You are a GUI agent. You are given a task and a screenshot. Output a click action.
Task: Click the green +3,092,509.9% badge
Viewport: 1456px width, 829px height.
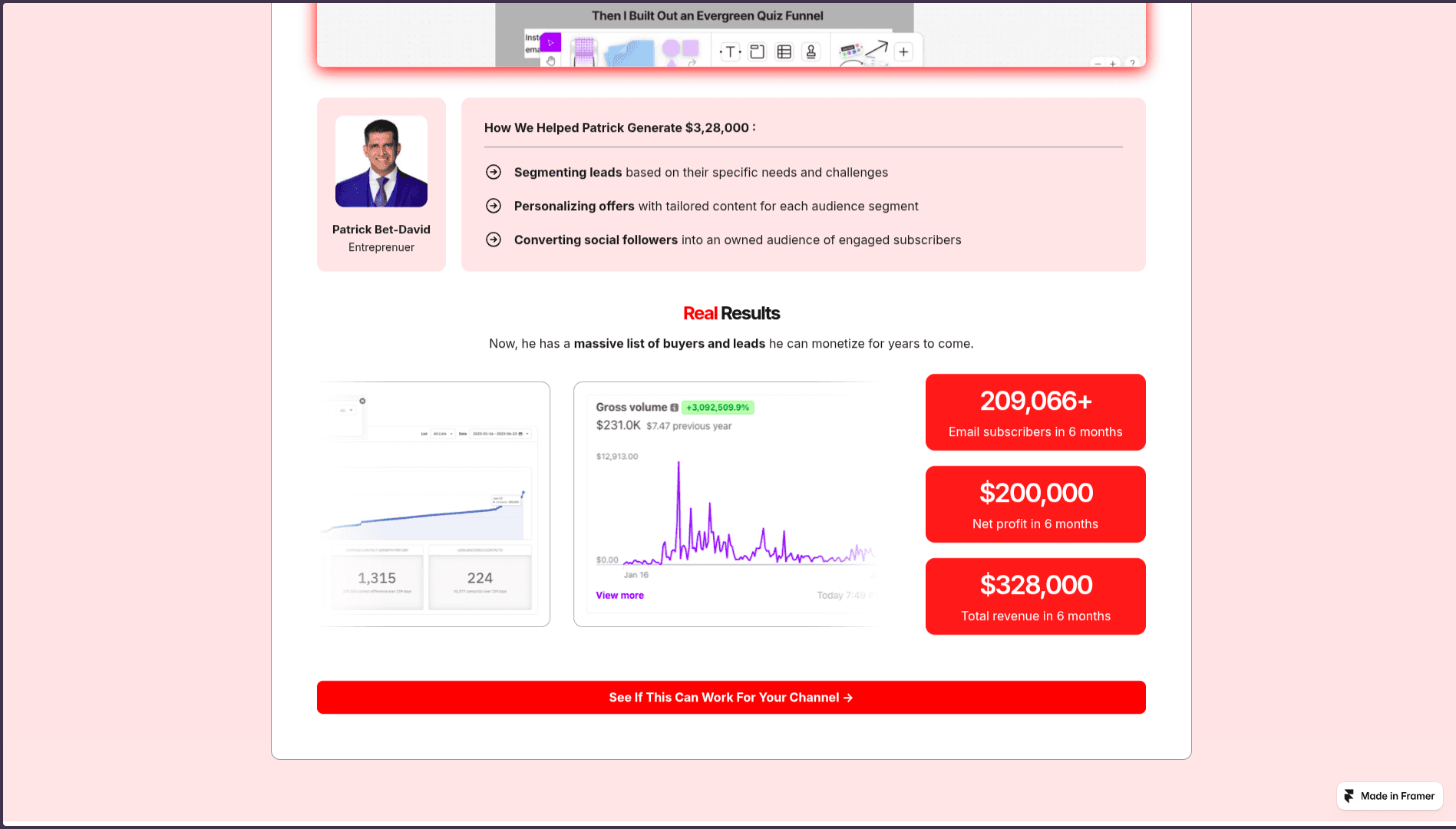718,408
